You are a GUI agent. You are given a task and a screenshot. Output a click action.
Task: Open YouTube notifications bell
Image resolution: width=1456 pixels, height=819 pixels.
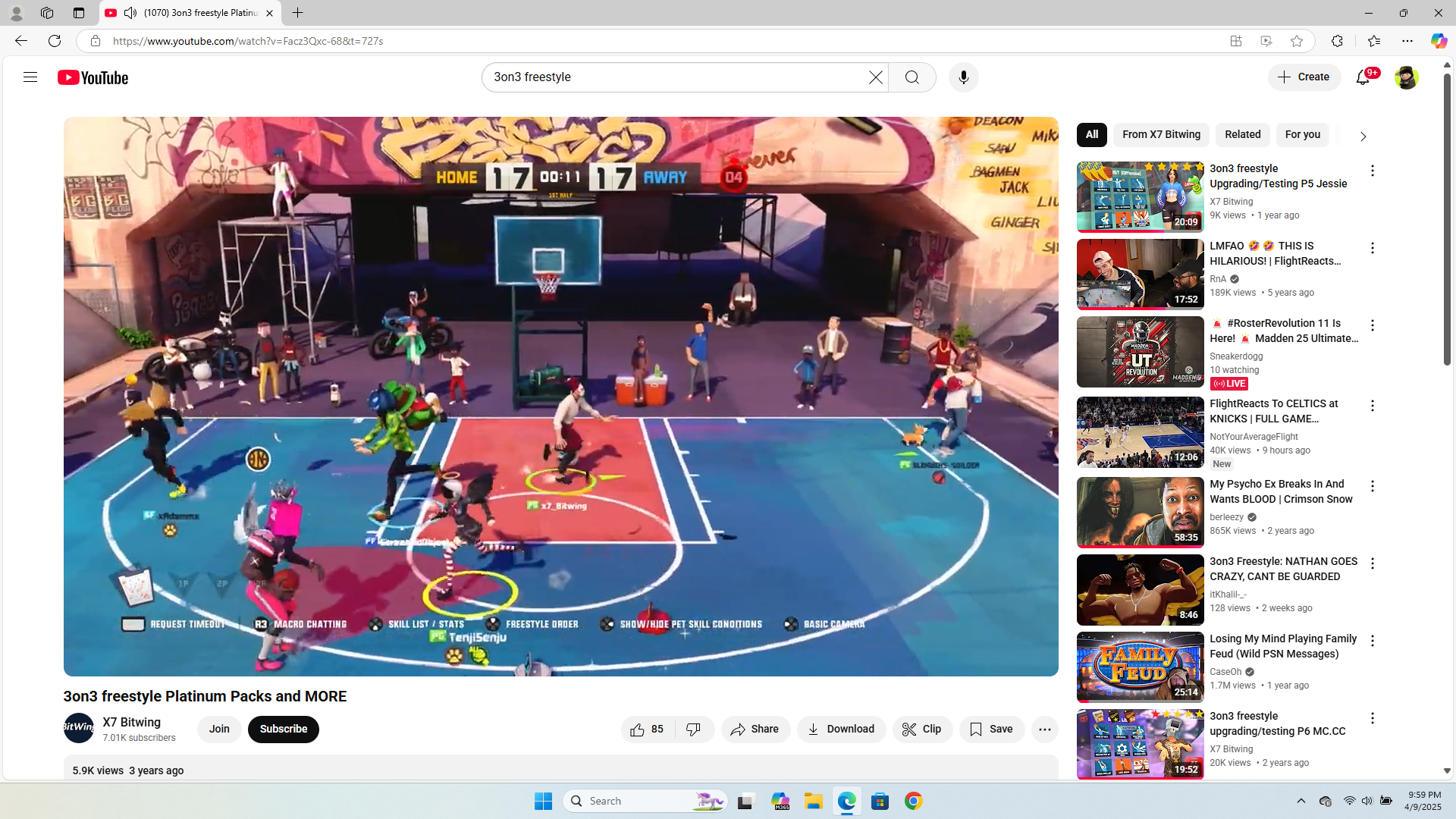coord(1363,77)
